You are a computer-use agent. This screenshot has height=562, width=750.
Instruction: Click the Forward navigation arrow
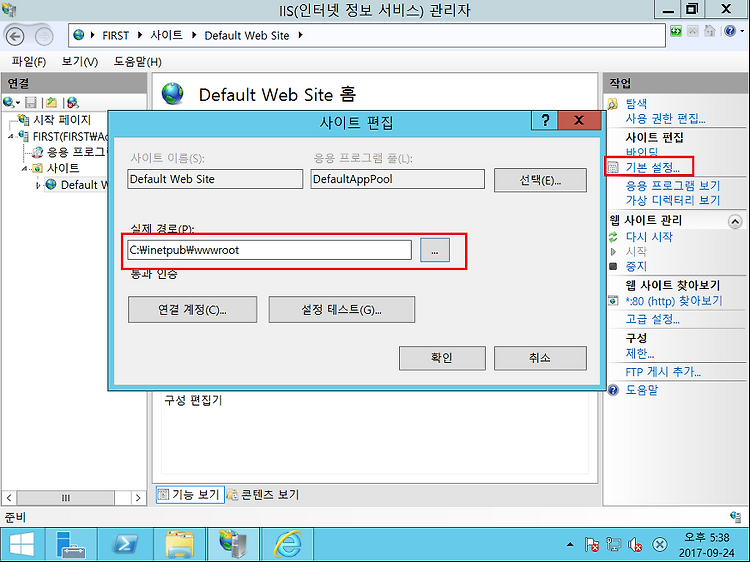tap(44, 36)
